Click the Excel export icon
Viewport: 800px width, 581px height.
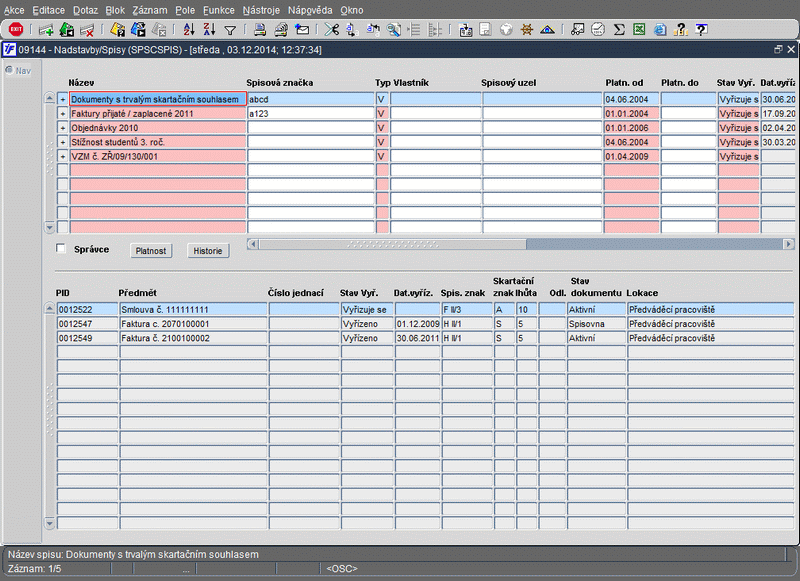[640, 30]
